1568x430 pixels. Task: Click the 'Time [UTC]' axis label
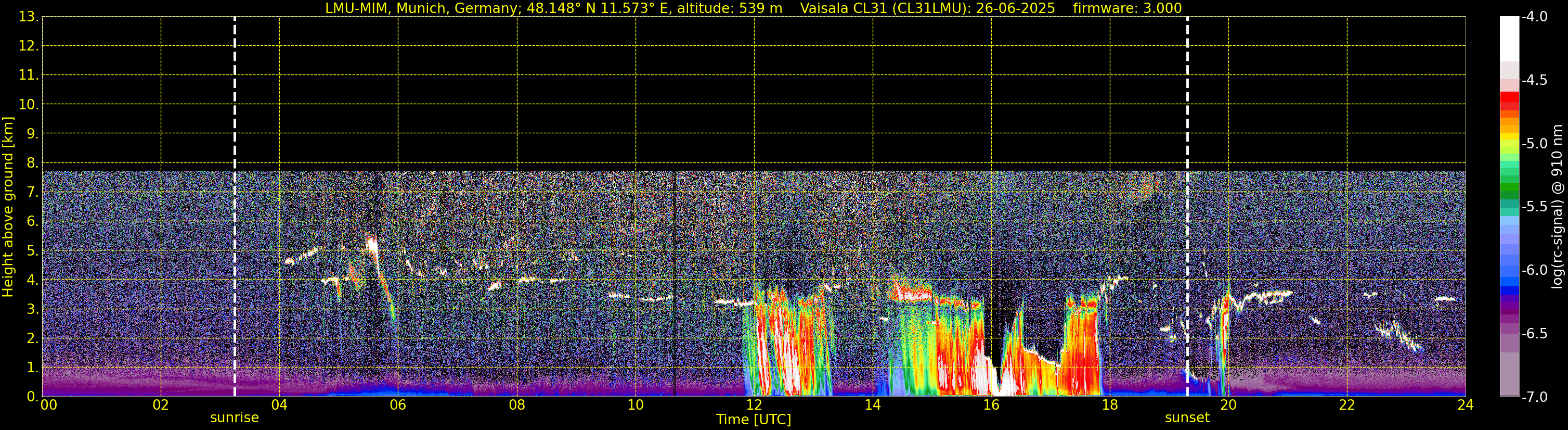point(753,420)
